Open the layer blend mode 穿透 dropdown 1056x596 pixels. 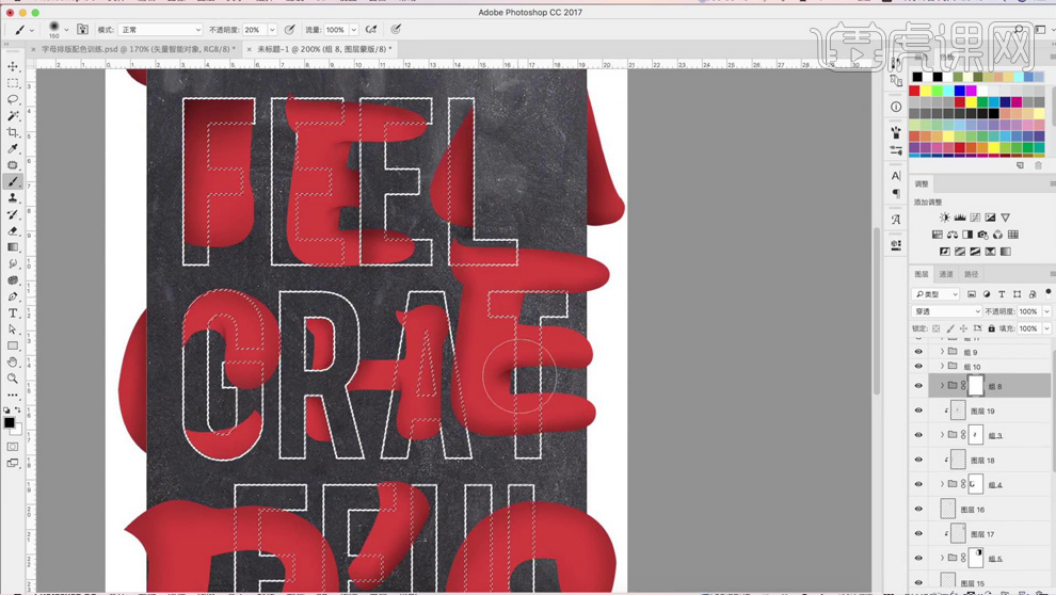947,312
